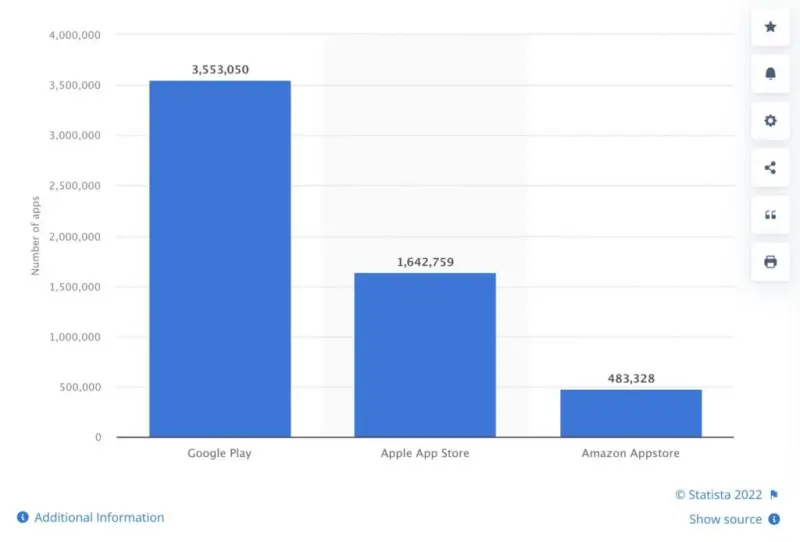Click the Amazon Appstore axis label
This screenshot has height=542, width=800.
[630, 453]
